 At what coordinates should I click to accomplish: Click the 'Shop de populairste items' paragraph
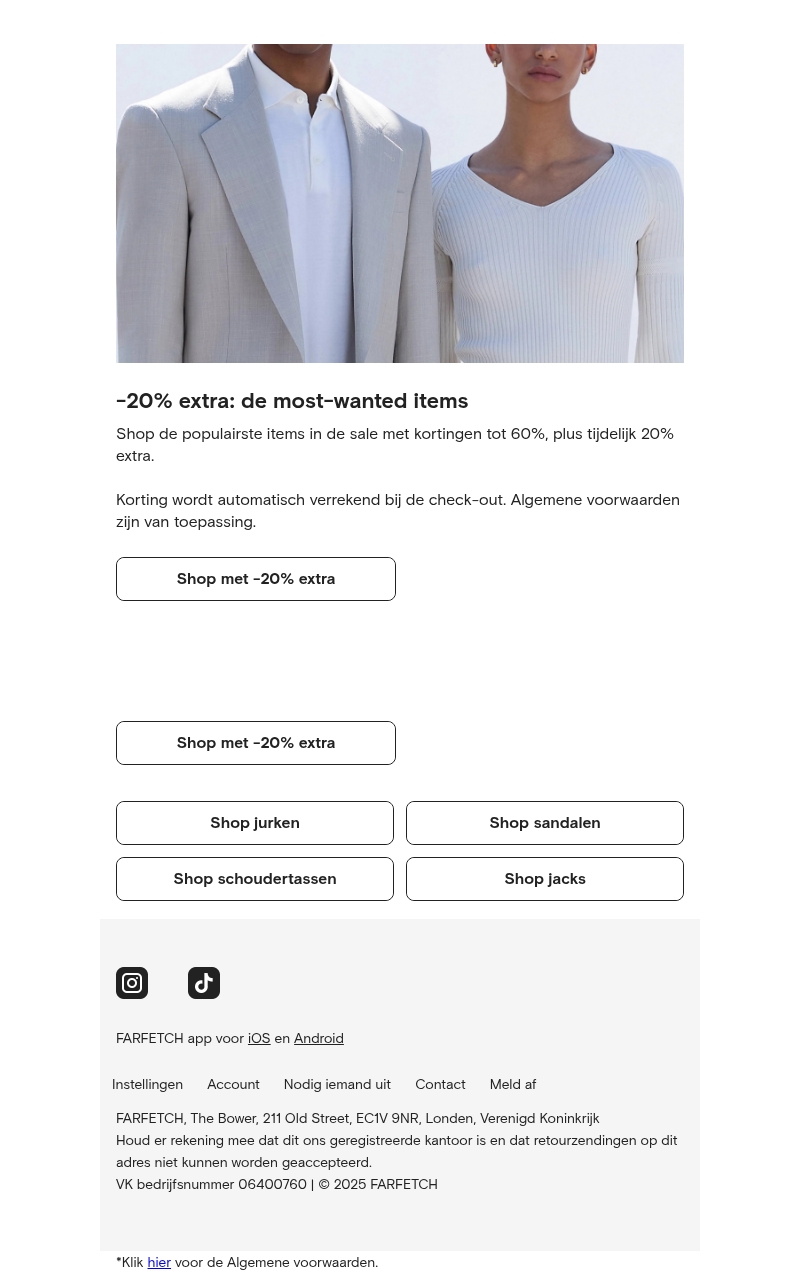395,444
